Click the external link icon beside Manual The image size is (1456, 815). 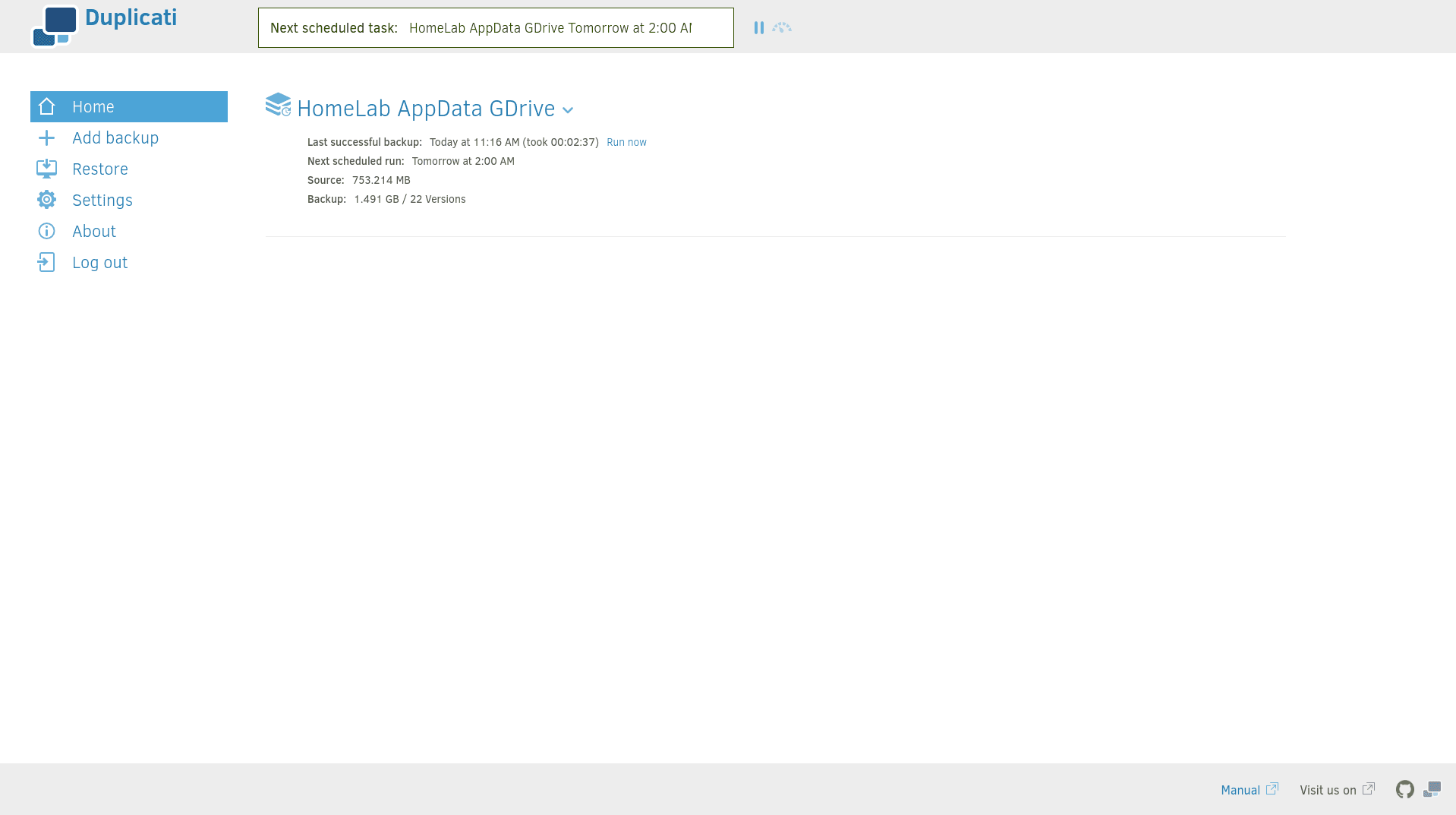click(1272, 789)
